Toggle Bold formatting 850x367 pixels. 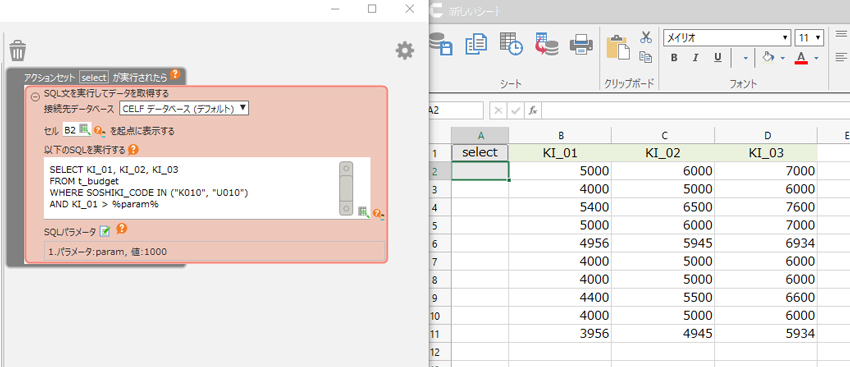[674, 58]
